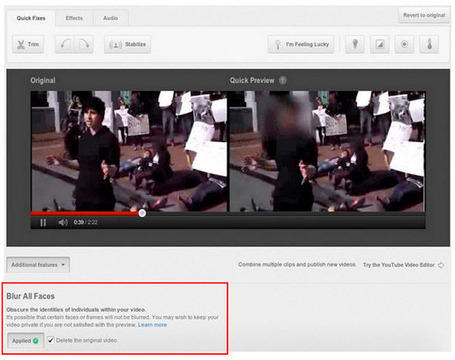Switch to the Quick Fixes tab
Image resolution: width=455 pixels, height=360 pixels.
[31, 18]
